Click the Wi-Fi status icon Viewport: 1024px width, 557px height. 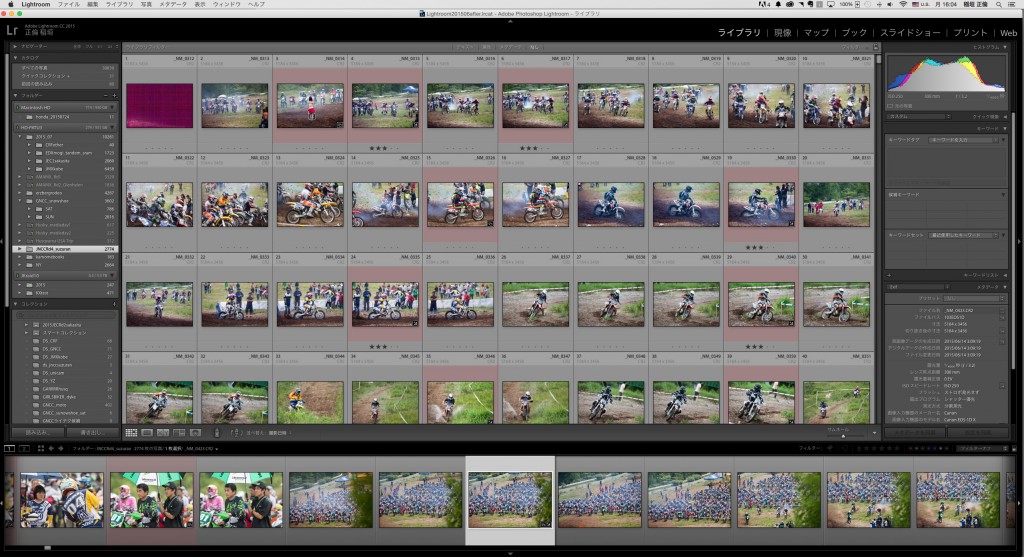pyautogui.click(x=903, y=4)
